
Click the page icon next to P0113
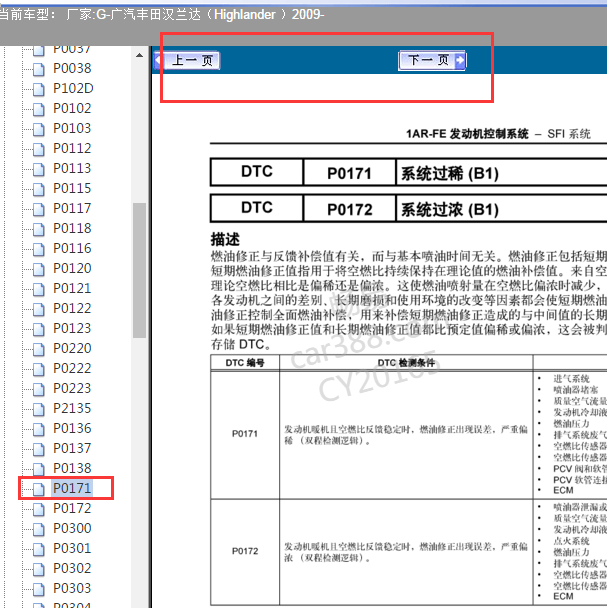coord(39,169)
